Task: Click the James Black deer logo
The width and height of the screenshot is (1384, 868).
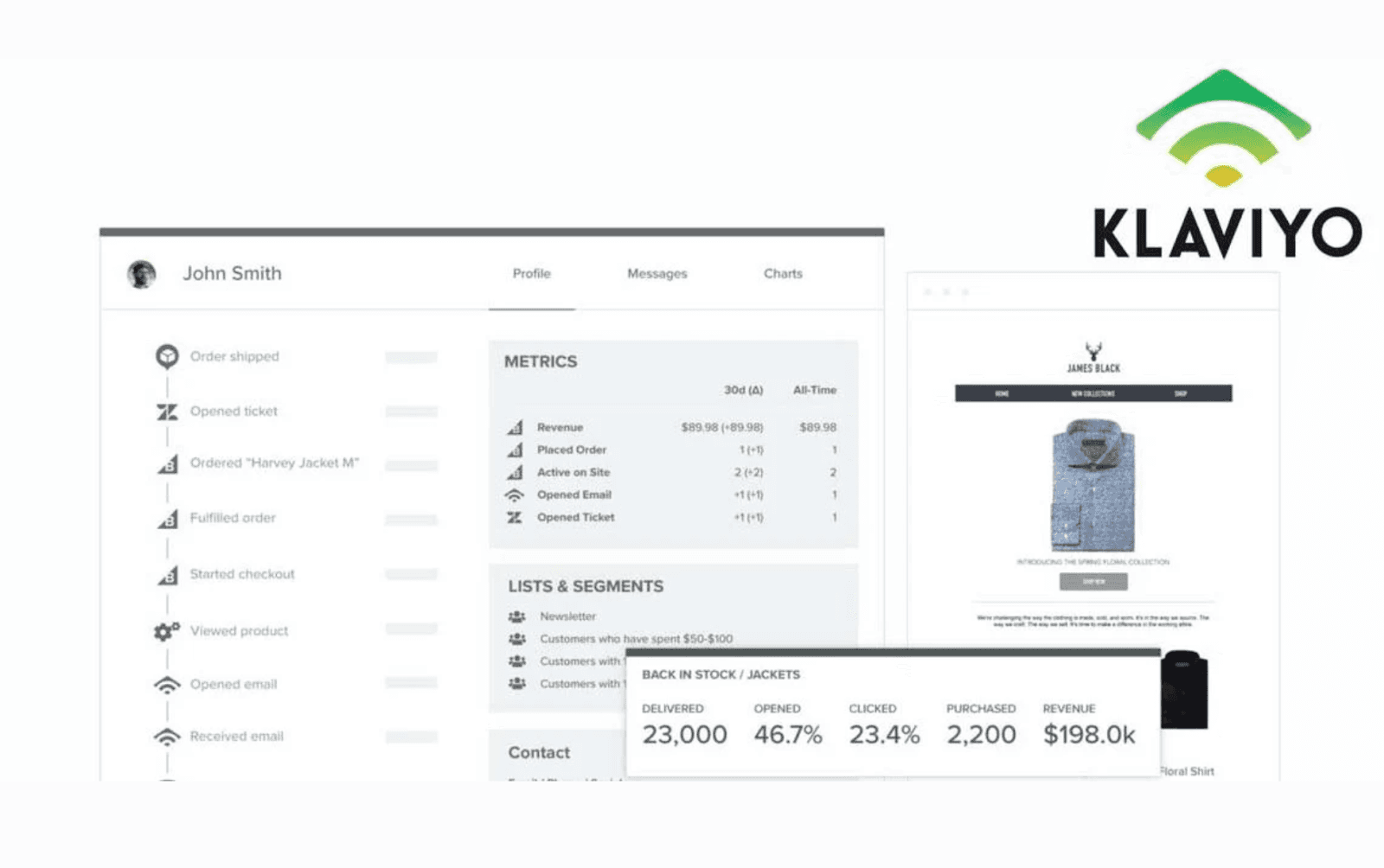Action: (1093, 357)
